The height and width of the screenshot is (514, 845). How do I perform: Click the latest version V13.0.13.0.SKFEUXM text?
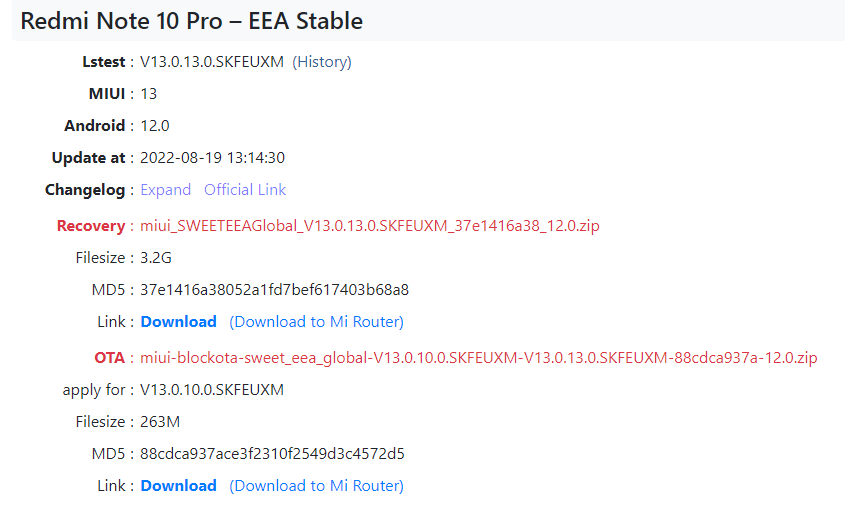point(210,62)
